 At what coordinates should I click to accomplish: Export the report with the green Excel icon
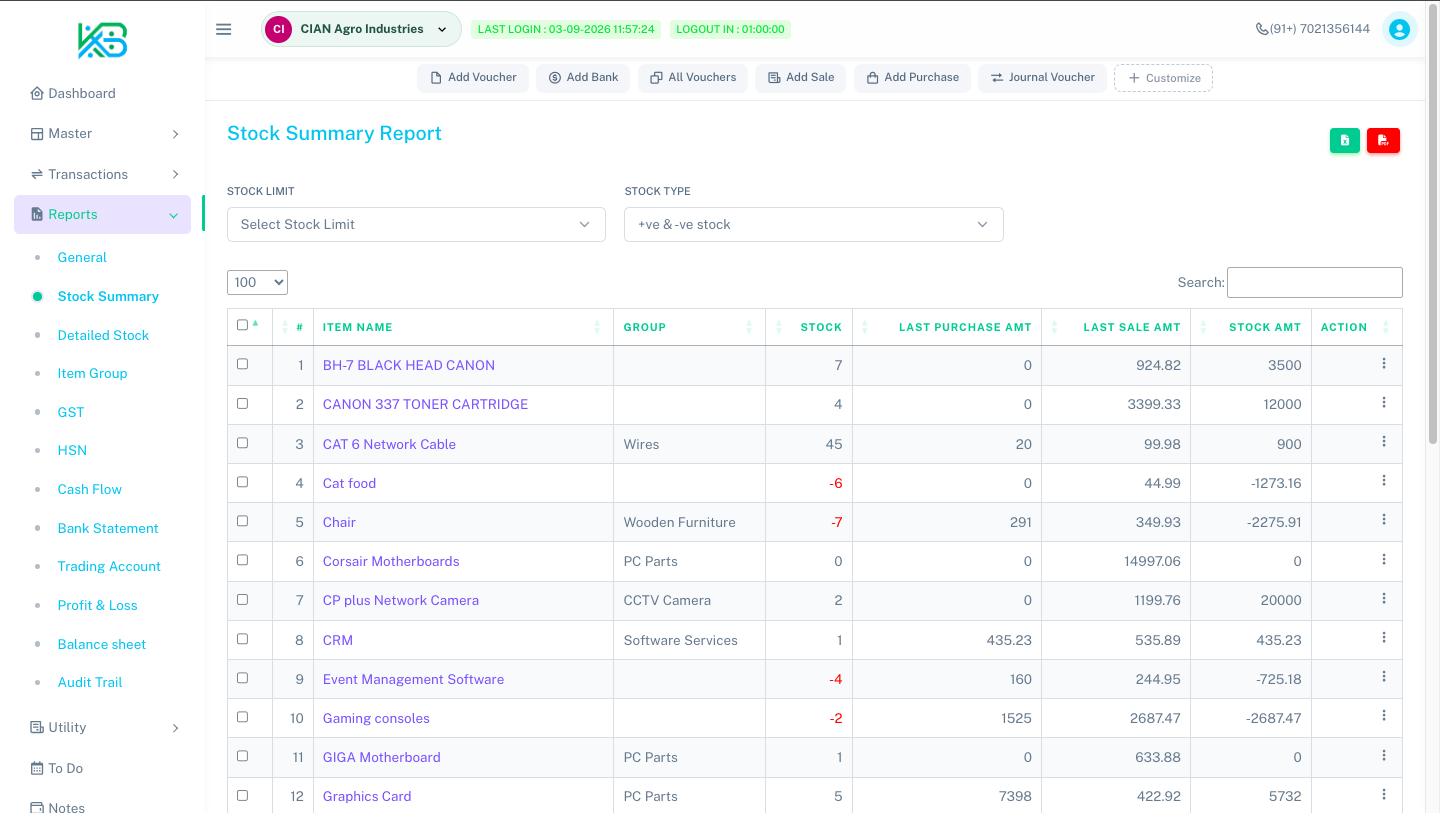(1345, 141)
